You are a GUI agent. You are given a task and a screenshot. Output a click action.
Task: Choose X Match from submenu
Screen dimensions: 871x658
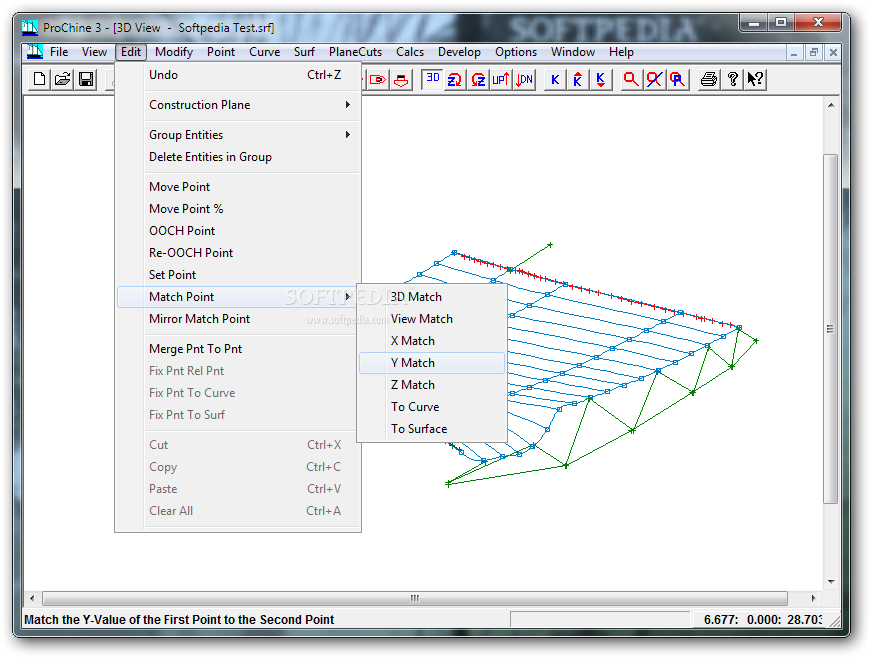pos(432,341)
